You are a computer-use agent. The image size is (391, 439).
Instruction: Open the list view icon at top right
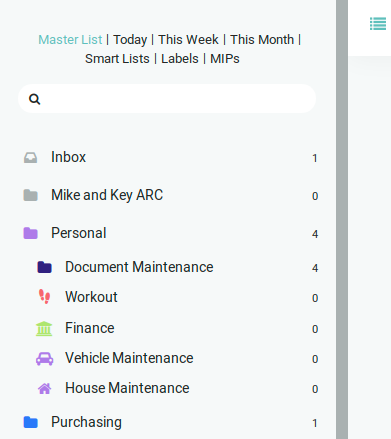[378, 24]
